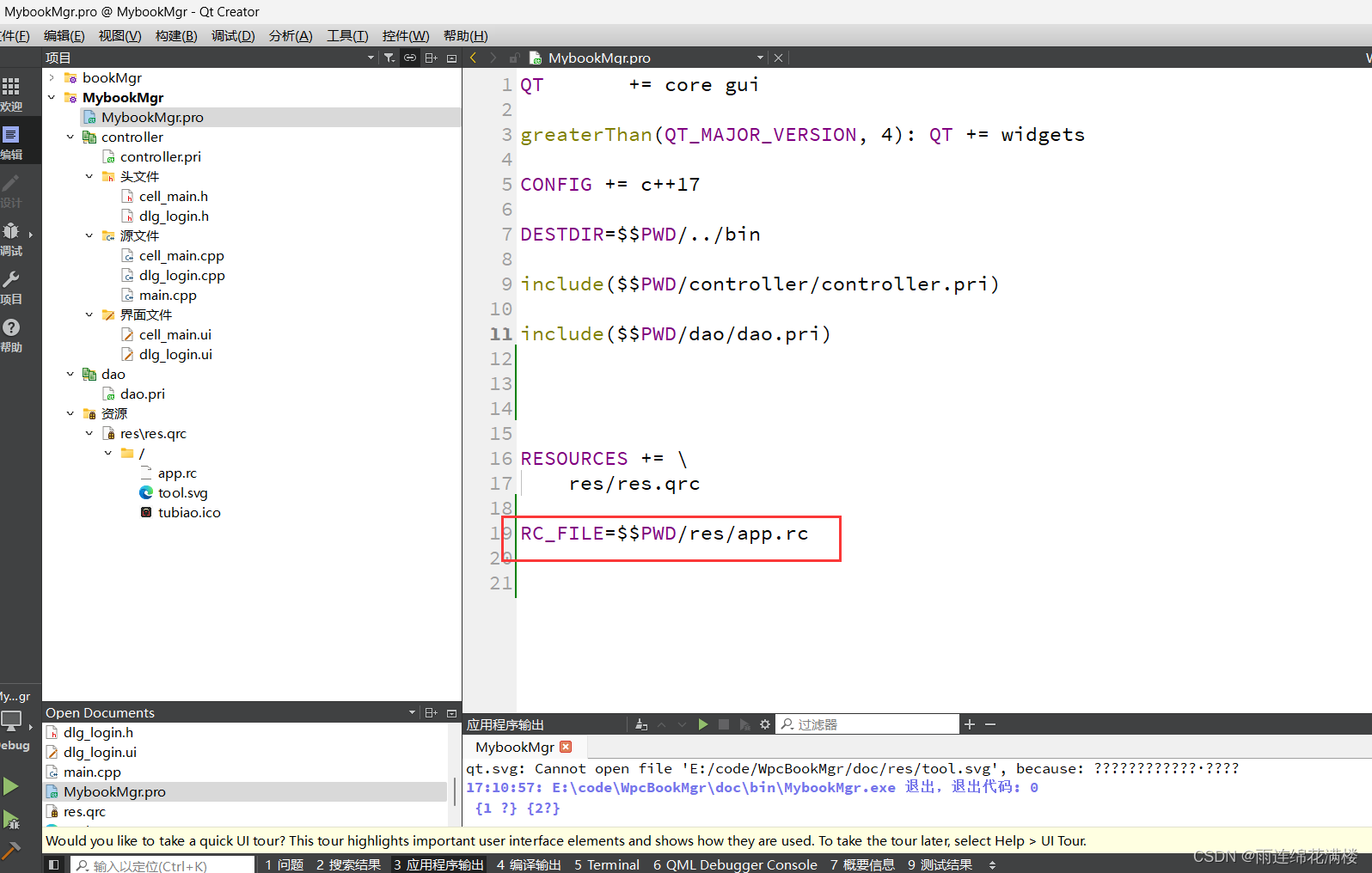Open the editor document list dropdown

pyautogui.click(x=760, y=58)
